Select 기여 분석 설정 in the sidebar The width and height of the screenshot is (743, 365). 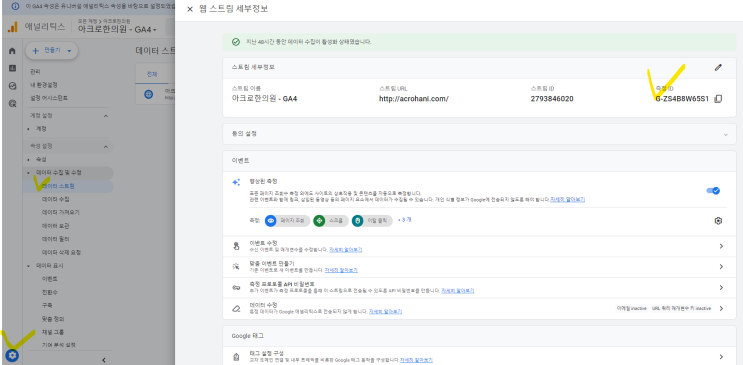(58, 345)
